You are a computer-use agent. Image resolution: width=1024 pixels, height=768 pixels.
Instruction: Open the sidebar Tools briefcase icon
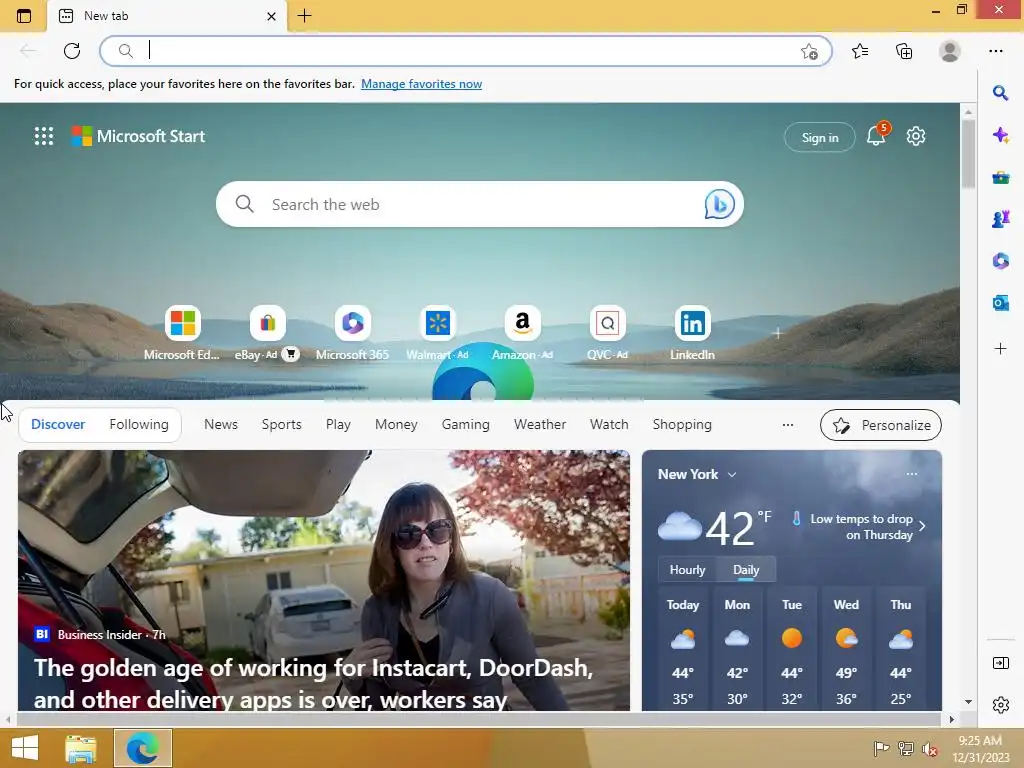click(1000, 177)
